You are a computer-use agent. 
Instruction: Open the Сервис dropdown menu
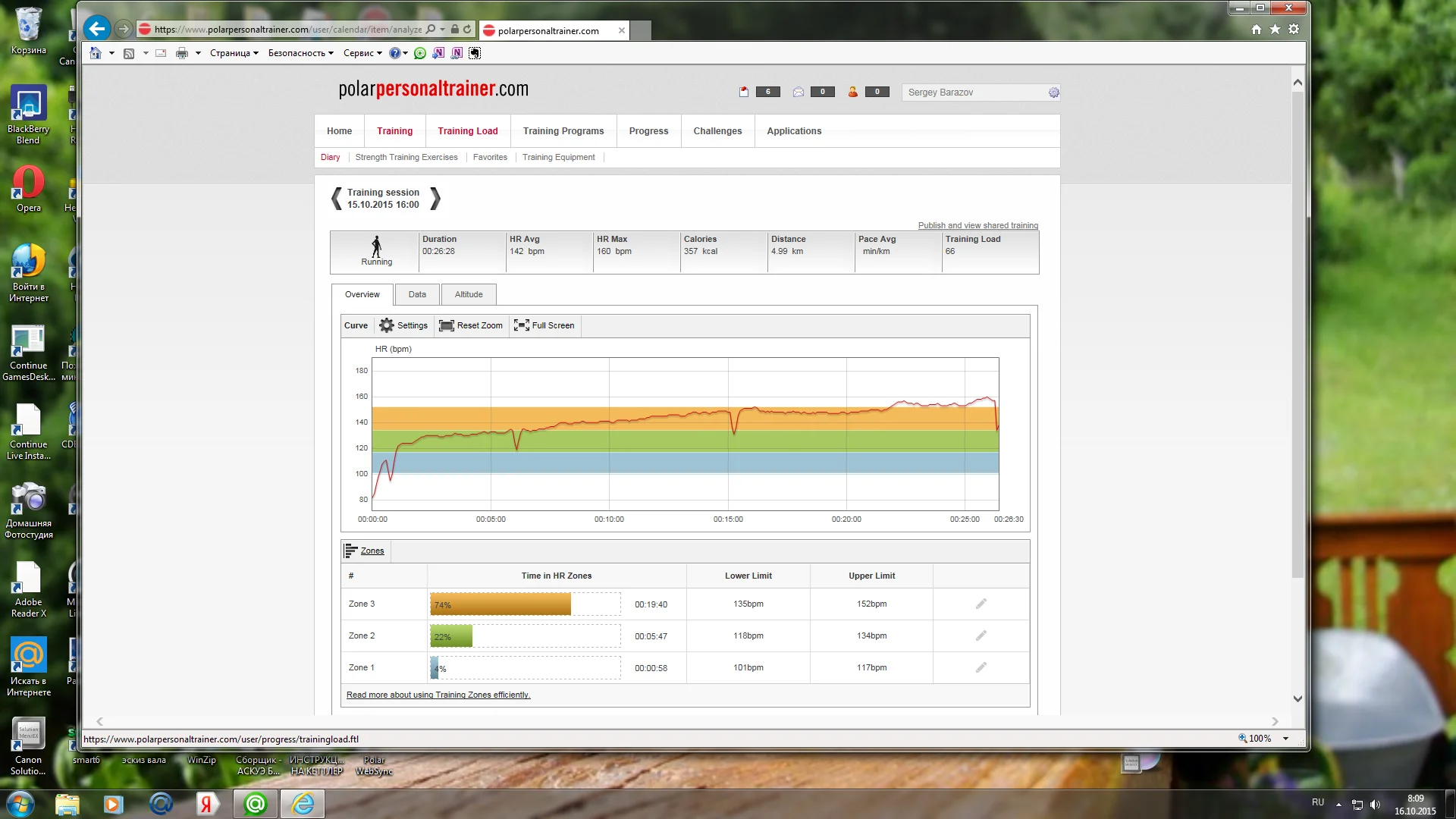pos(362,53)
